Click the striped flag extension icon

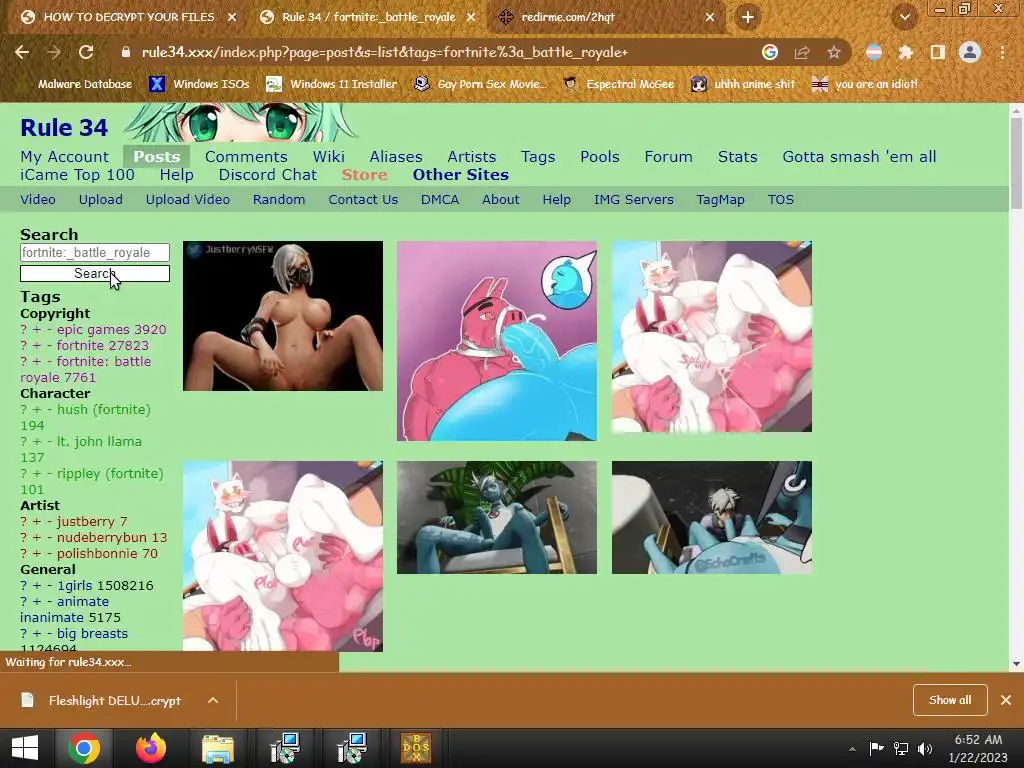pos(874,52)
